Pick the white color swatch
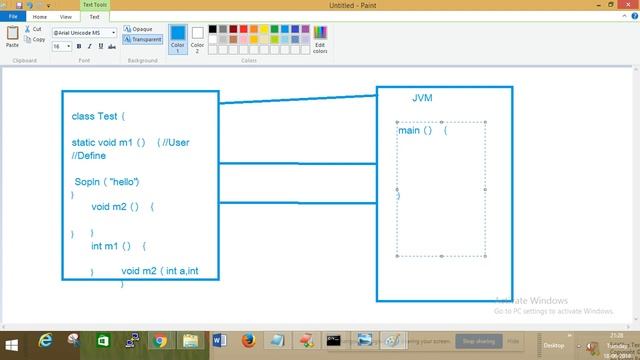This screenshot has width=640, height=360. 213,40
